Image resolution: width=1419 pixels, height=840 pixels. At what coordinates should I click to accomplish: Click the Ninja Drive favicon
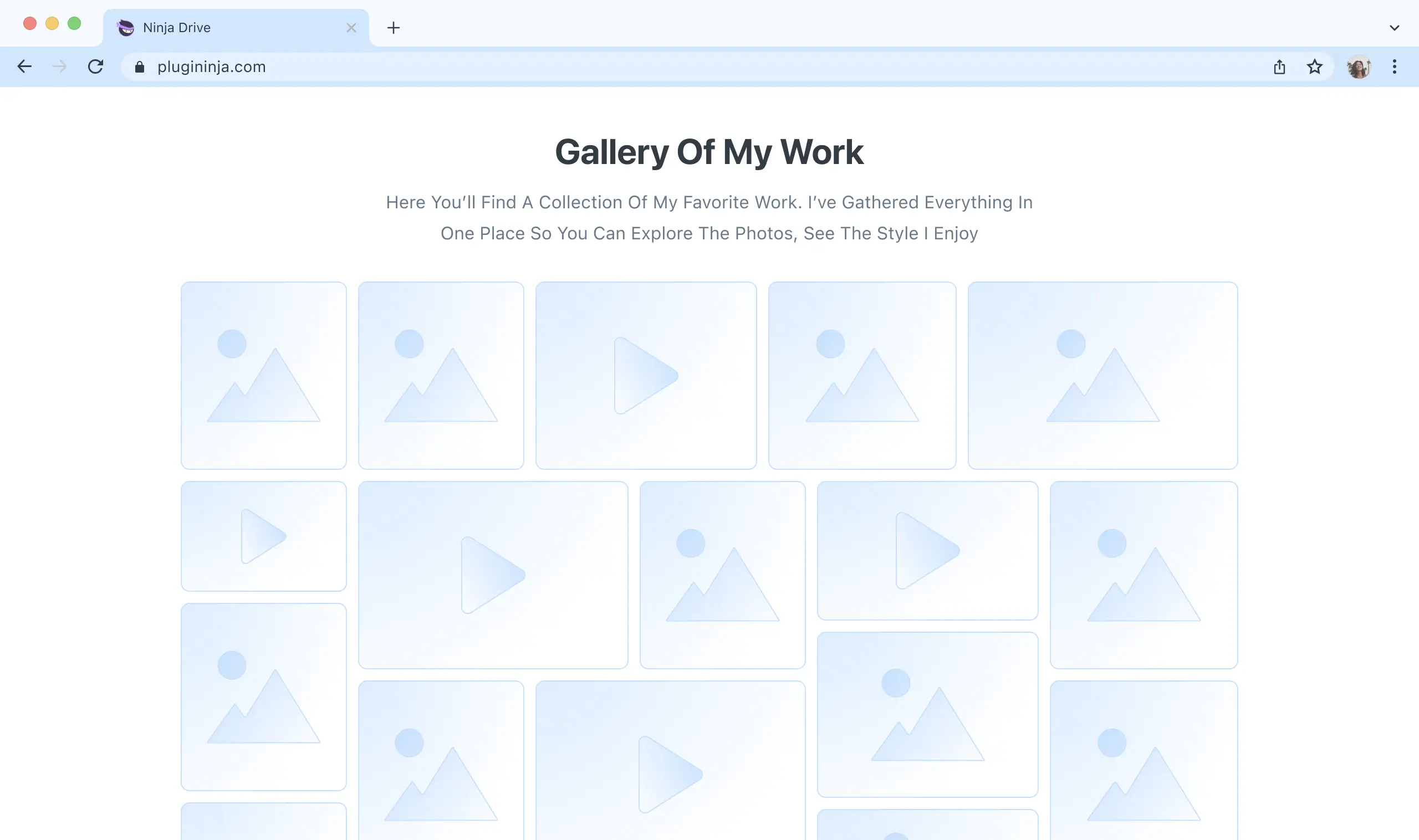click(x=125, y=28)
